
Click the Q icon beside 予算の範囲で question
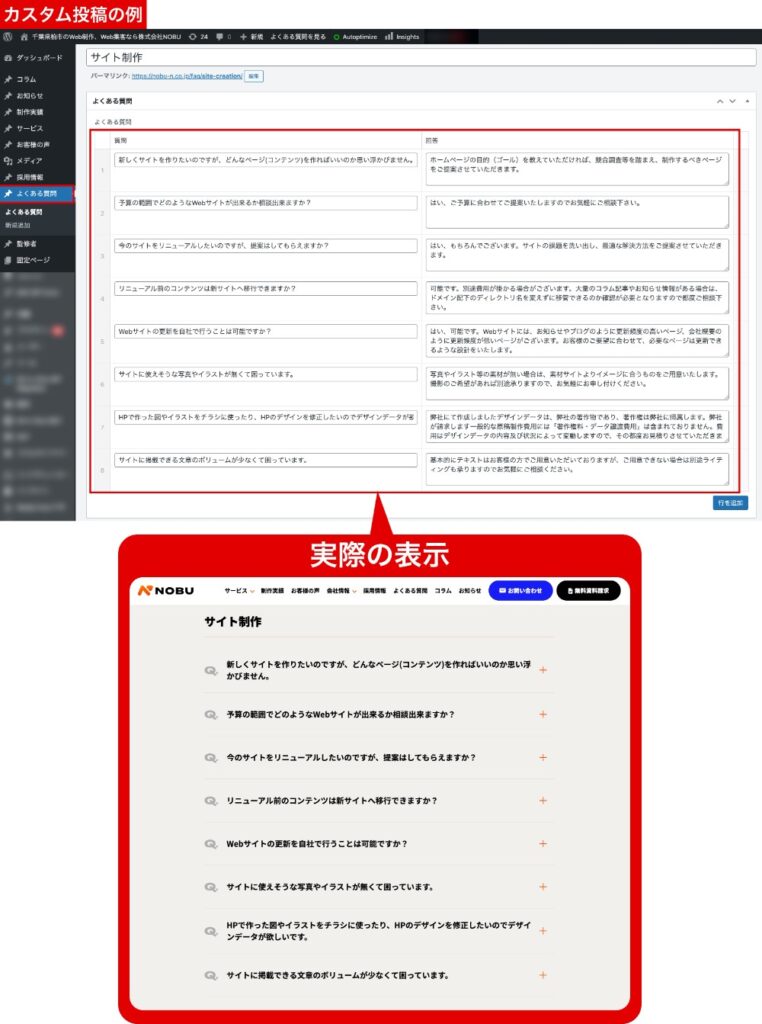pyautogui.click(x=210, y=714)
